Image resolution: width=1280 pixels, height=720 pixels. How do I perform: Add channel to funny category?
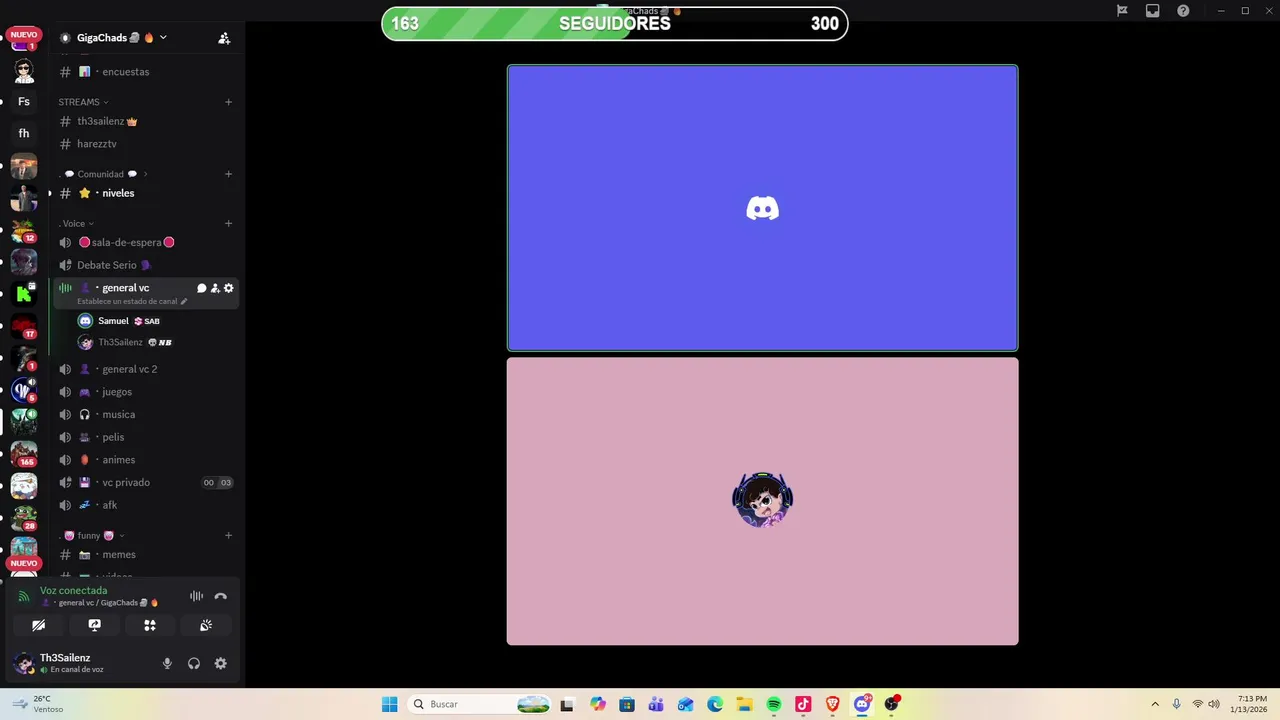(x=228, y=535)
